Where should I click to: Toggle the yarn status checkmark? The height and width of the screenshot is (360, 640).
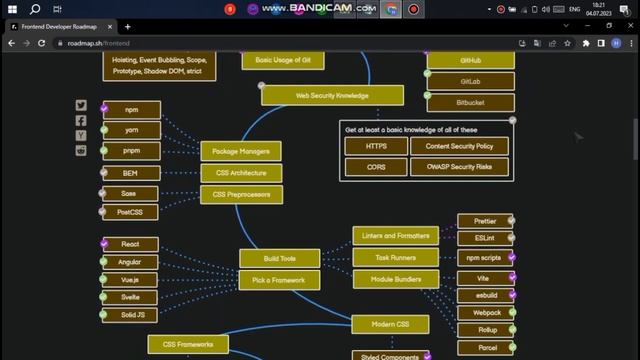coord(104,130)
